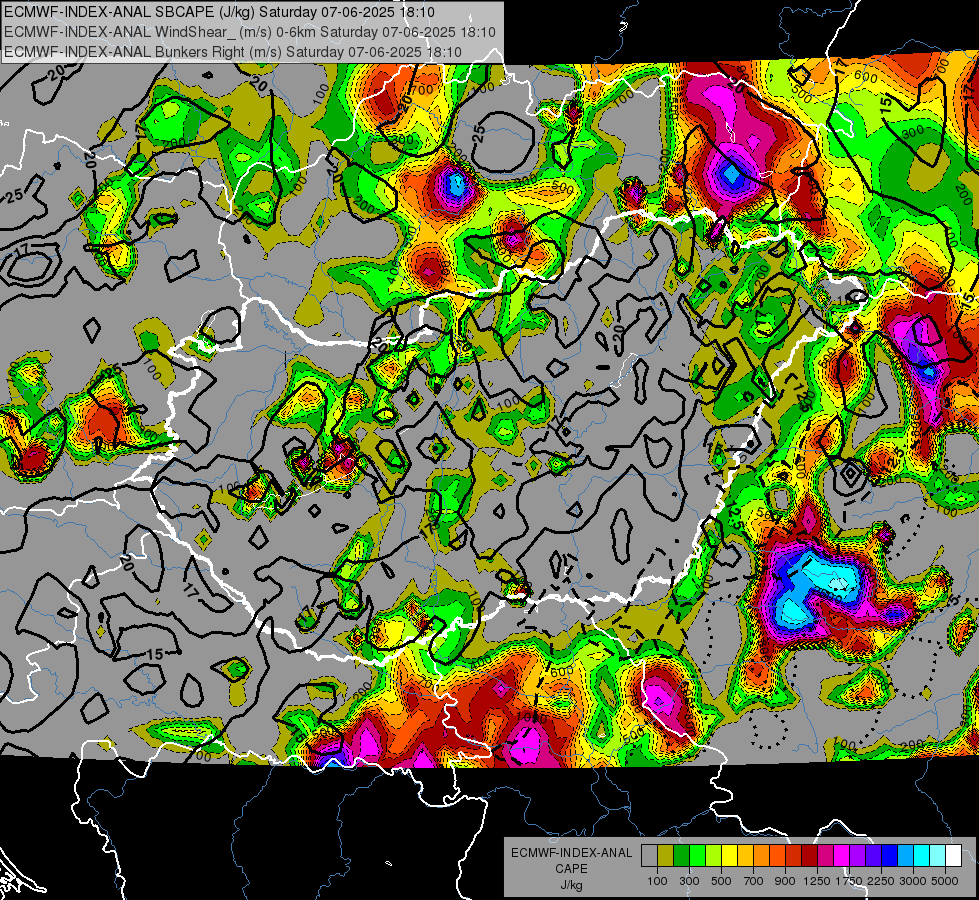Select the SBCAPE (J/kg) header line
Image resolution: width=979 pixels, height=900 pixels.
[219, 12]
